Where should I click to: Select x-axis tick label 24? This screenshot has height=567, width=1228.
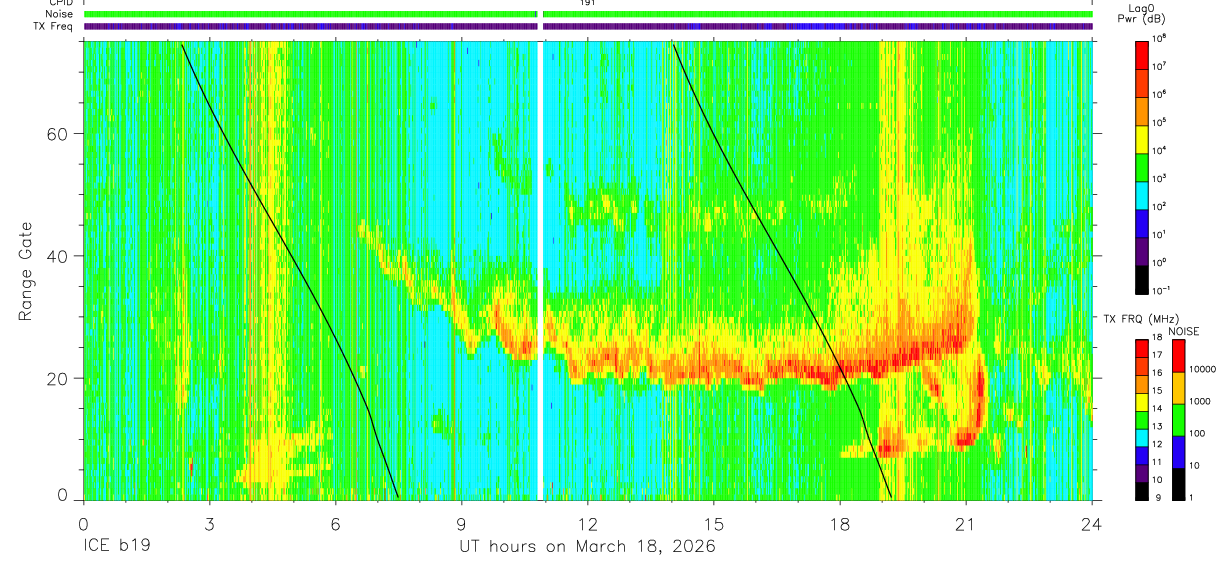click(x=1092, y=524)
